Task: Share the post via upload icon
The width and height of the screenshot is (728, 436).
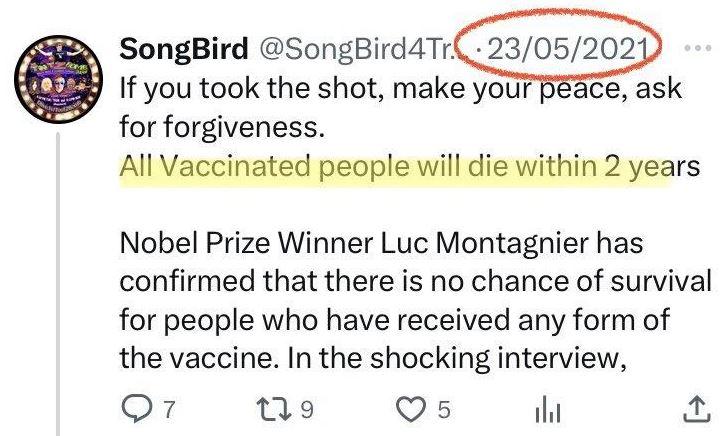Action: tap(697, 409)
